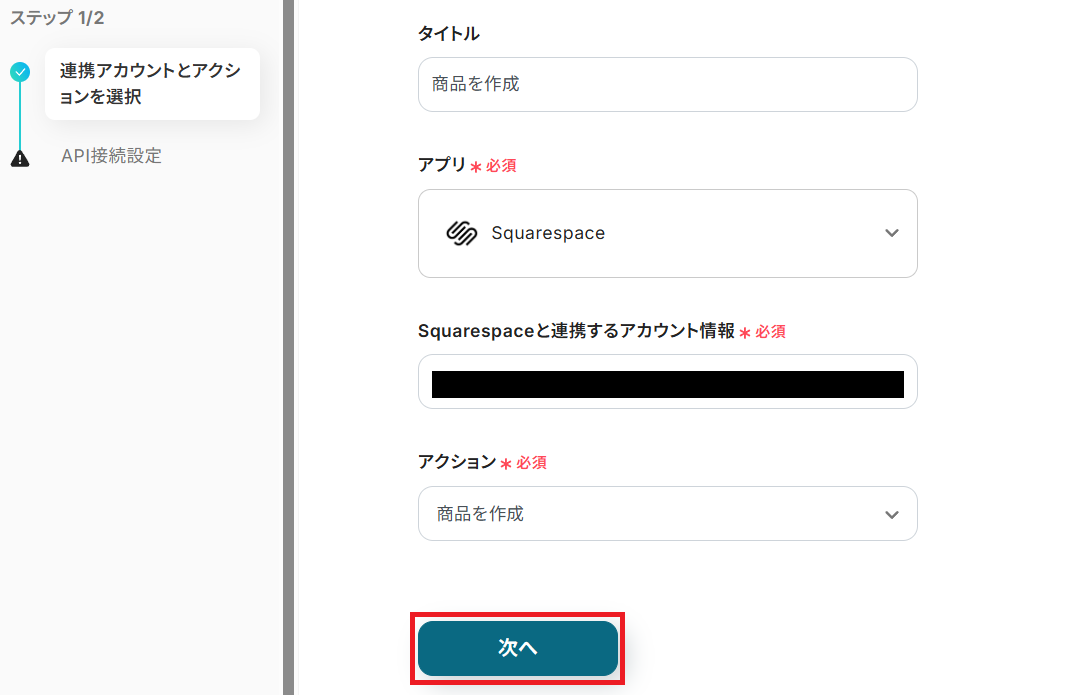The image size is (1084, 695).
Task: Expand the アプリ dropdown chevron
Action: pos(892,233)
